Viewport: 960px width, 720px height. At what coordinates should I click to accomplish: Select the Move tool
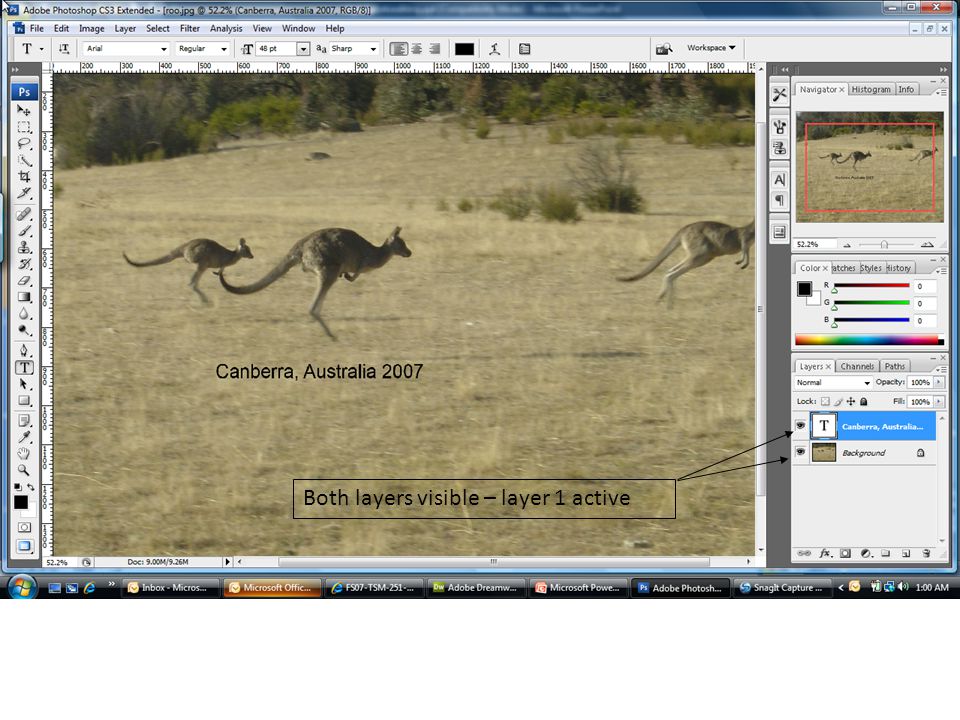(x=24, y=110)
